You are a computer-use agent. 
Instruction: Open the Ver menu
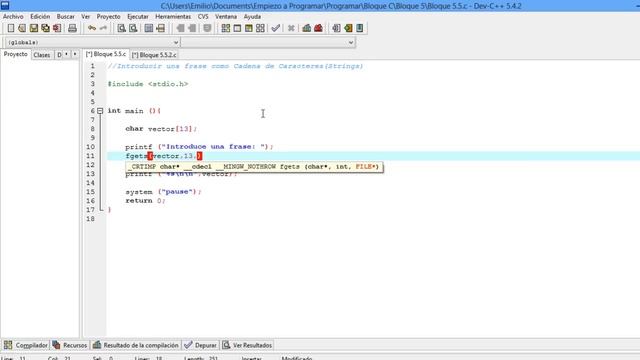(85, 16)
